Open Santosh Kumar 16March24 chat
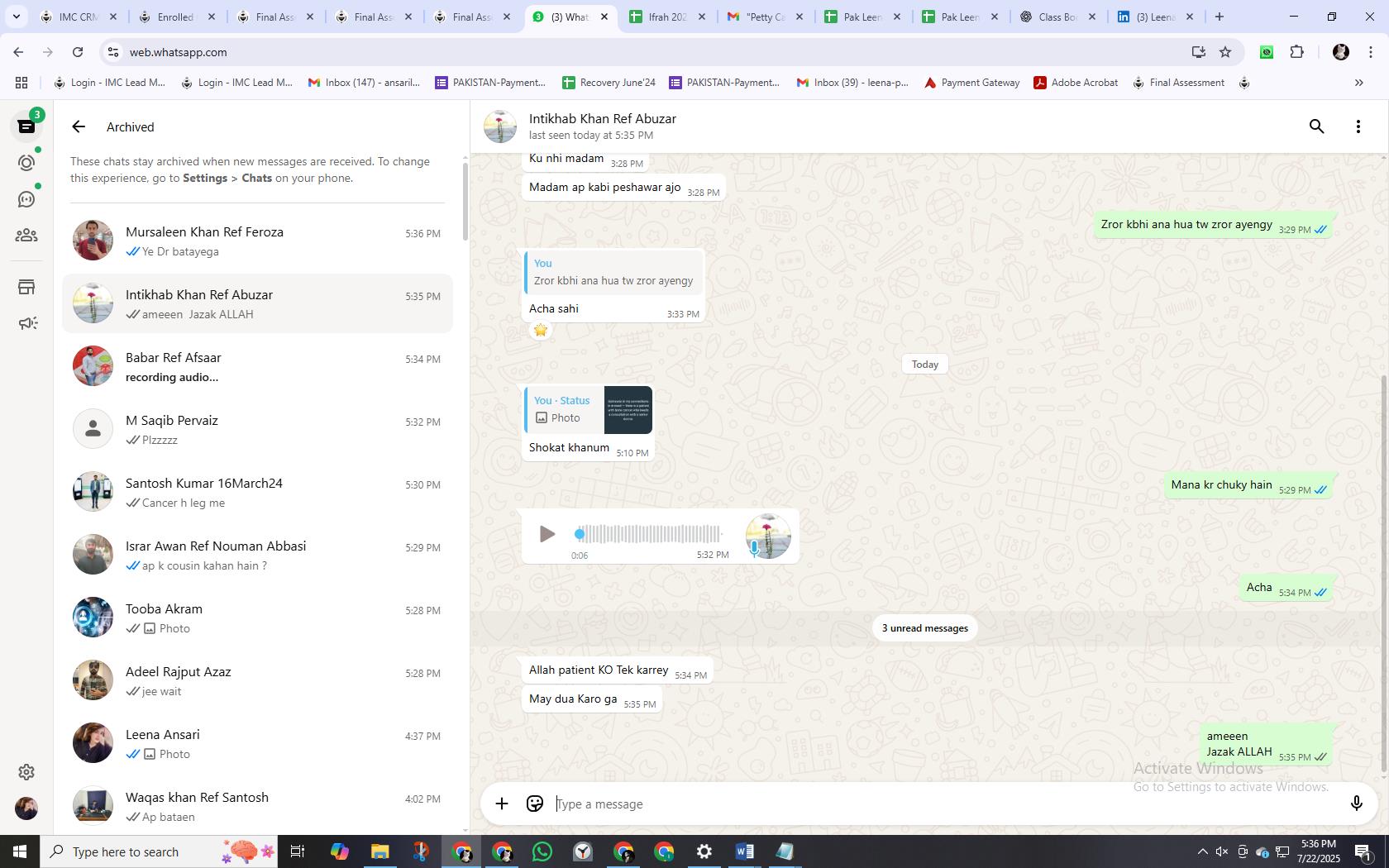The width and height of the screenshot is (1389, 868). tap(257, 492)
